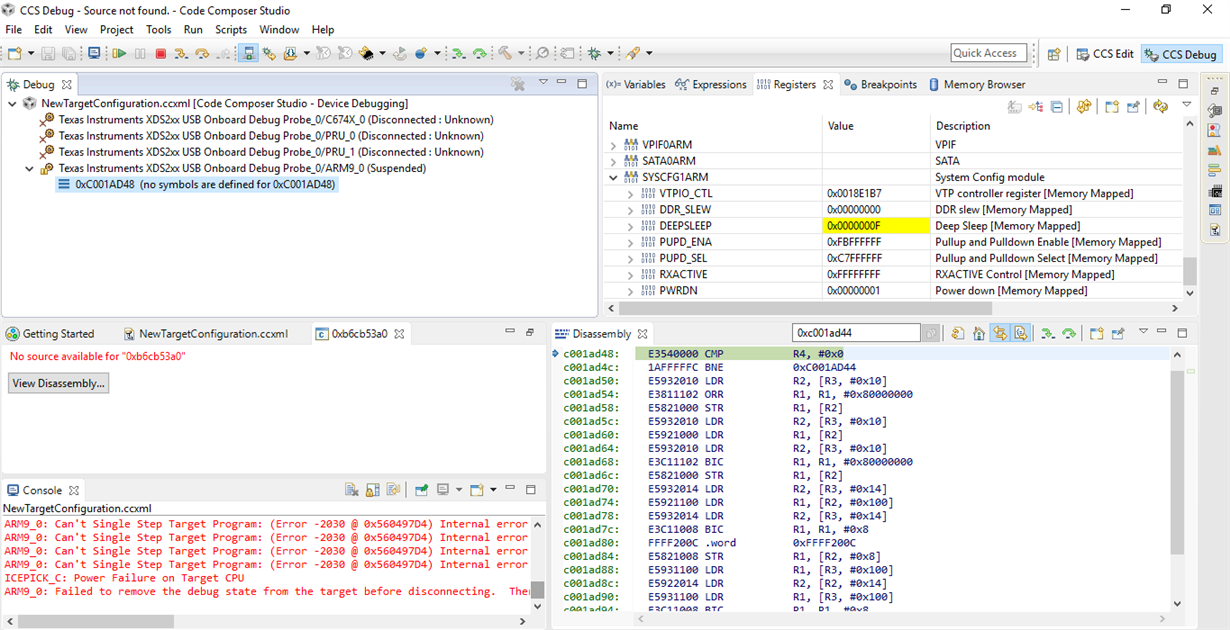The width and height of the screenshot is (1230, 630).
Task: Click the Remove All Terminated icon in the Debug view
Action: (x=517, y=84)
